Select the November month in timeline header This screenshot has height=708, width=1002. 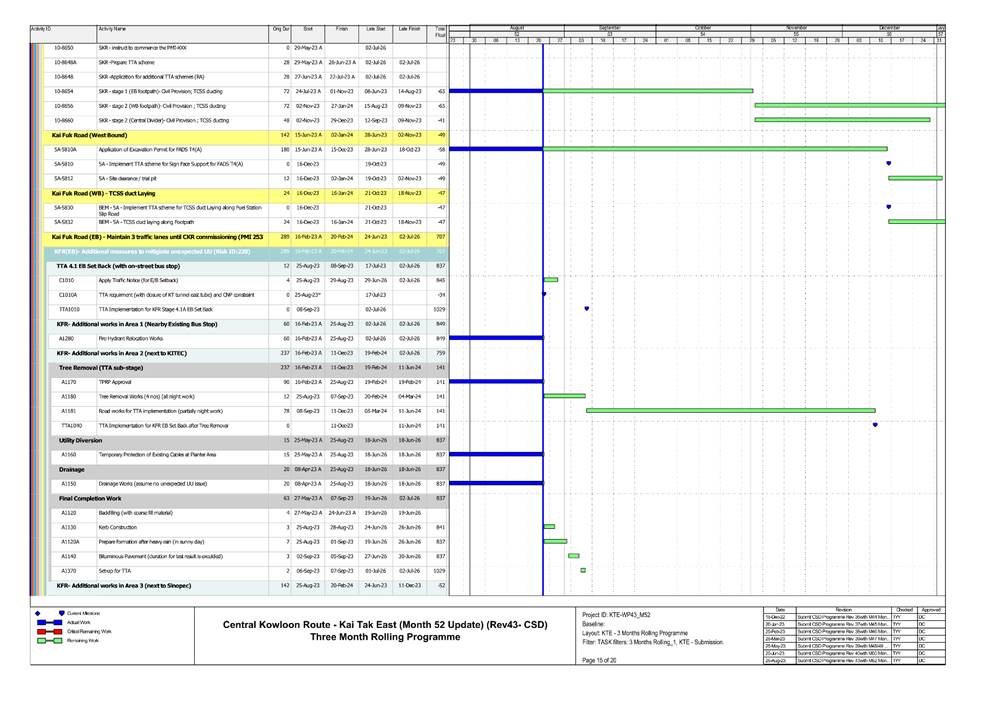797,27
